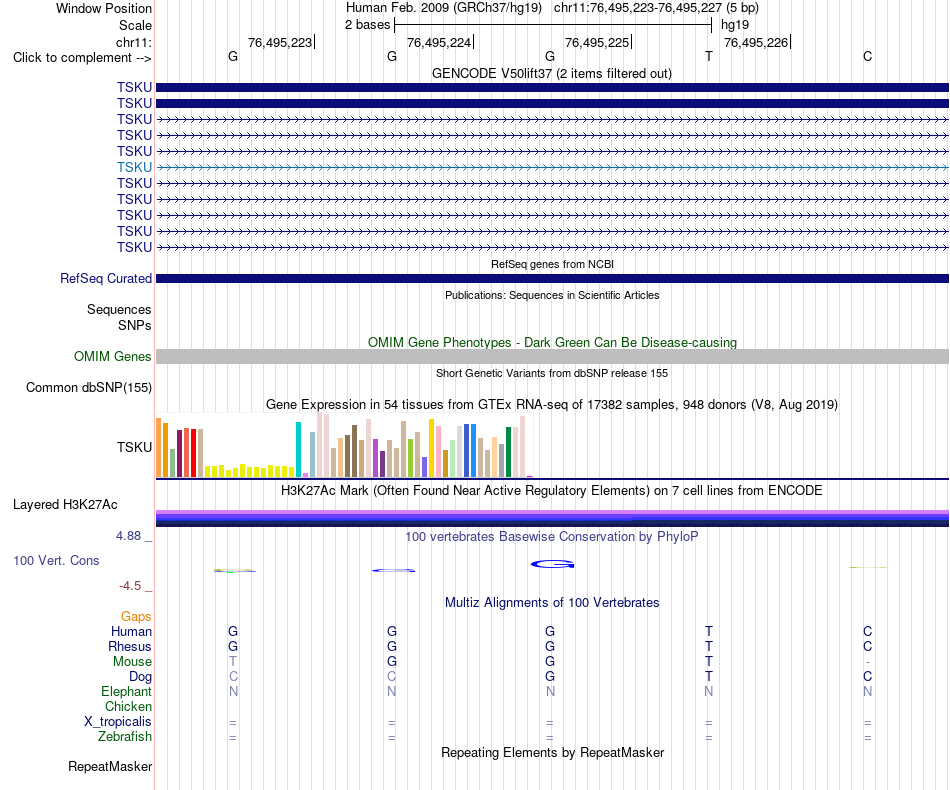Click the hg19 text beside the scale bar

pyautogui.click(x=735, y=25)
